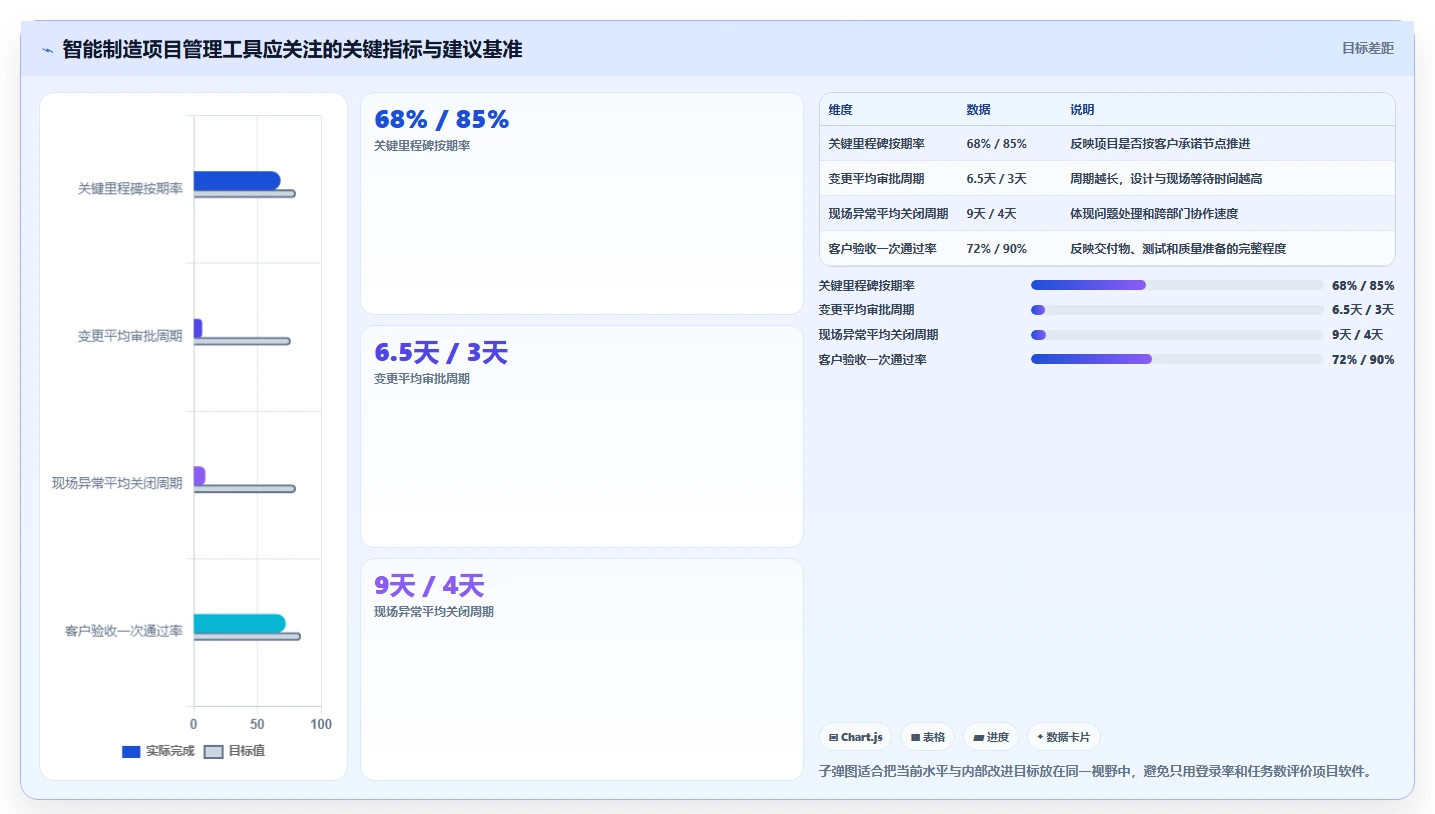The height and width of the screenshot is (814, 1435).
Task: Select table cell 客户验收一次通过率
Action: coord(883,249)
